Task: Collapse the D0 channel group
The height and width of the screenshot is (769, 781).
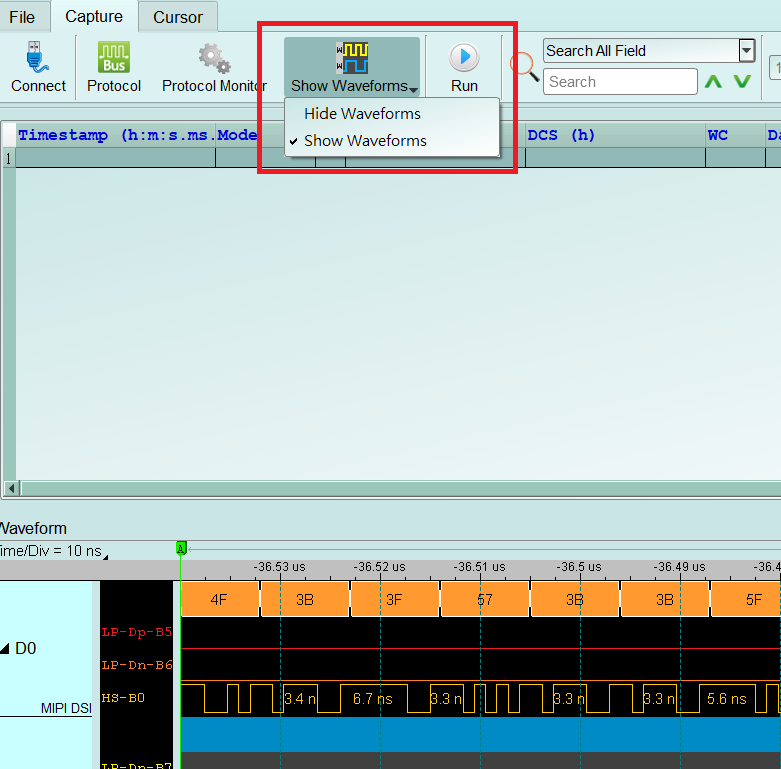Action: pyautogui.click(x=5, y=648)
